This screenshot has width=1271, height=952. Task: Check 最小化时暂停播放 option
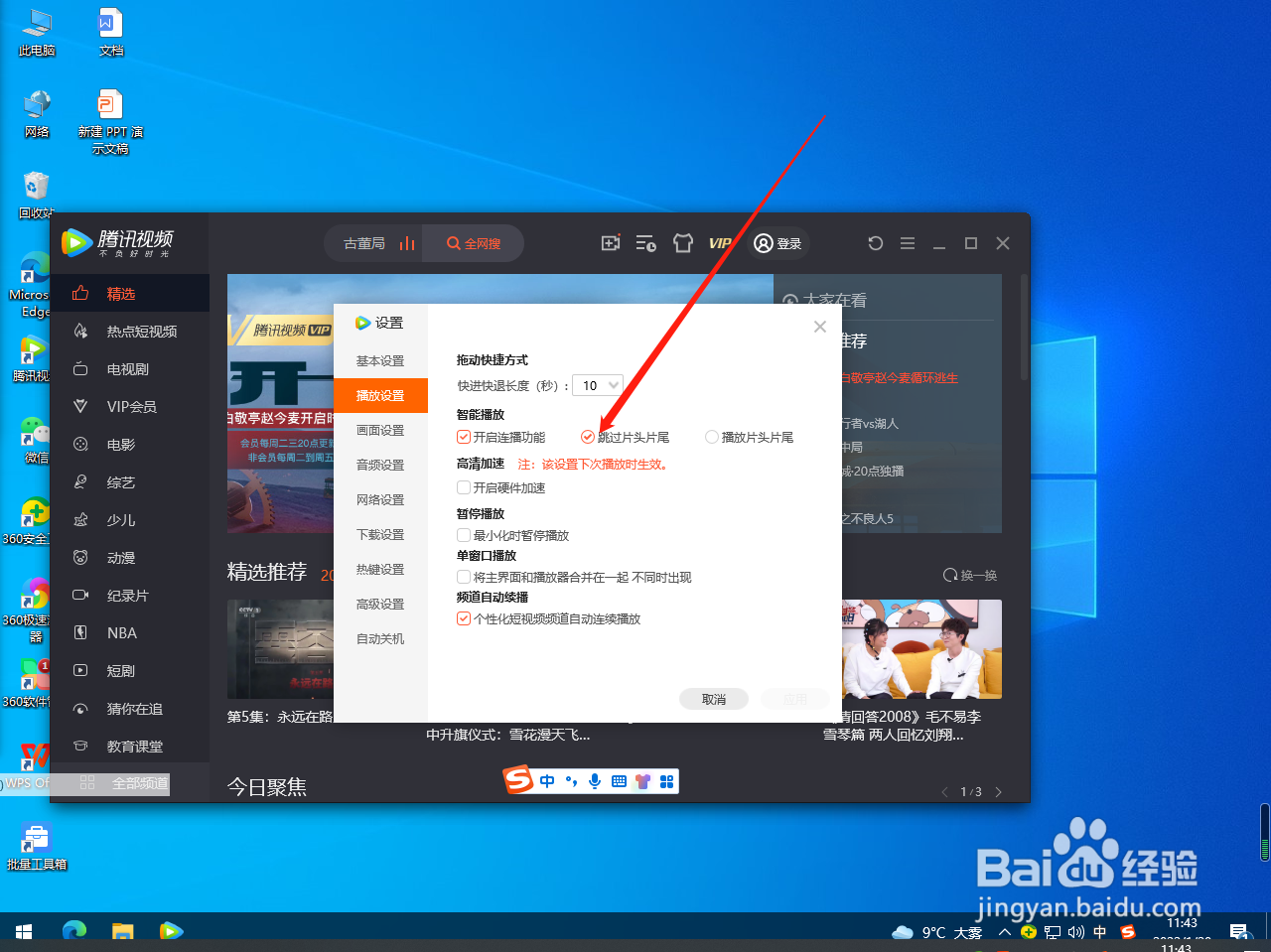(463, 535)
